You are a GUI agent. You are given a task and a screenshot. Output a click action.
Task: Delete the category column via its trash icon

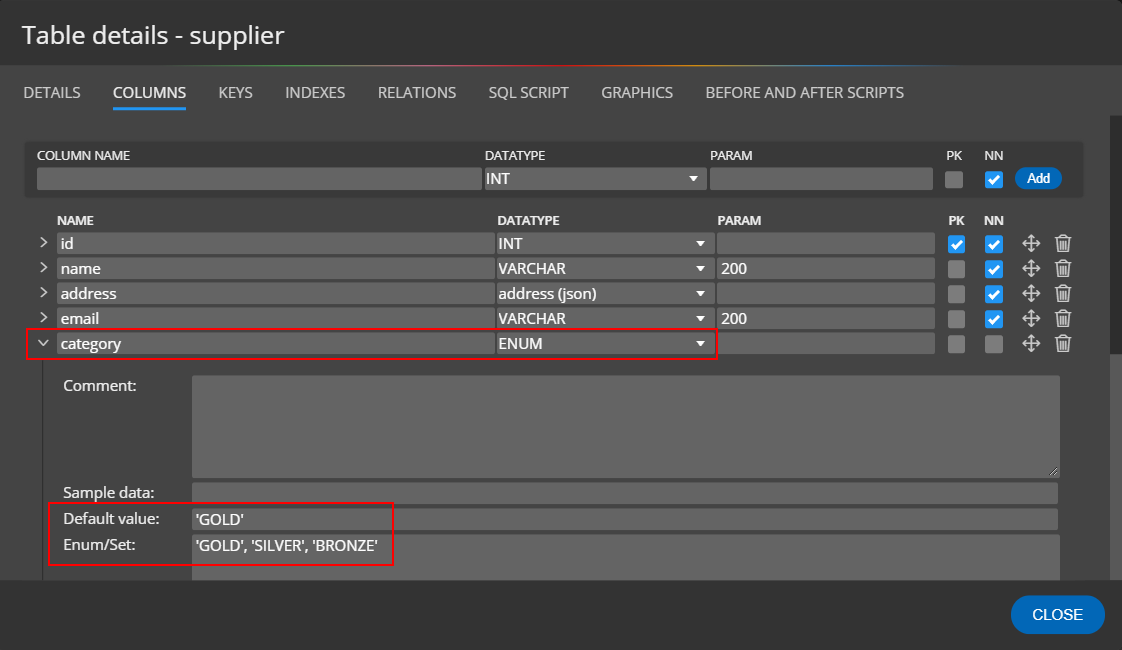1063,343
